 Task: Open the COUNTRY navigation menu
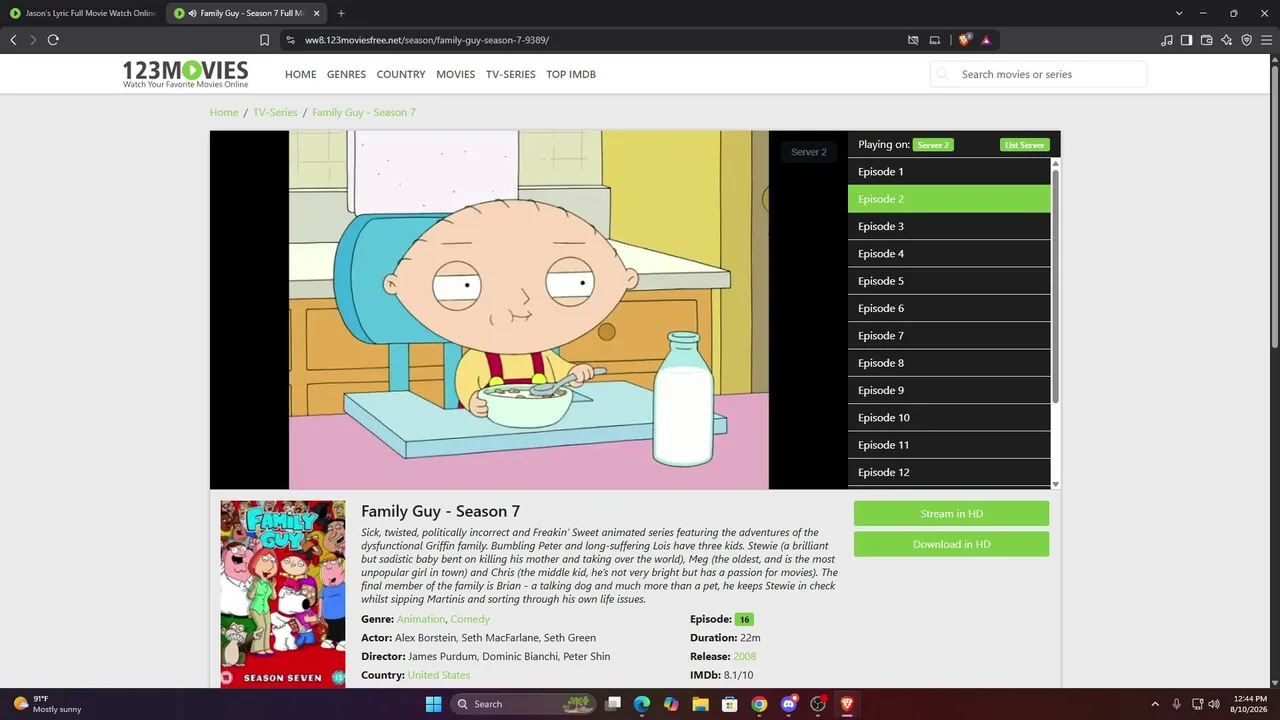(401, 74)
